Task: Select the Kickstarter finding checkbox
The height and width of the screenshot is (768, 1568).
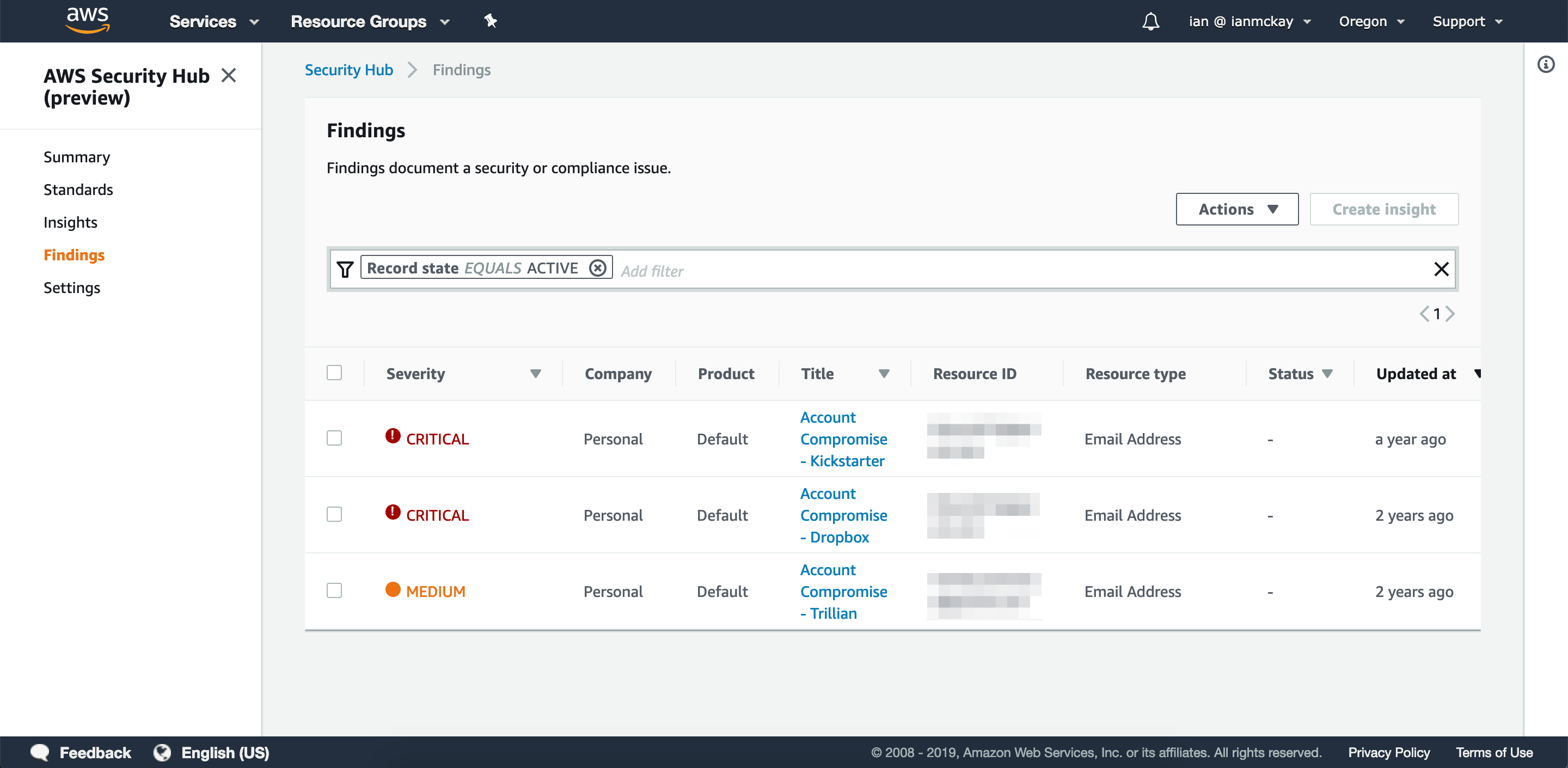Action: (x=334, y=438)
